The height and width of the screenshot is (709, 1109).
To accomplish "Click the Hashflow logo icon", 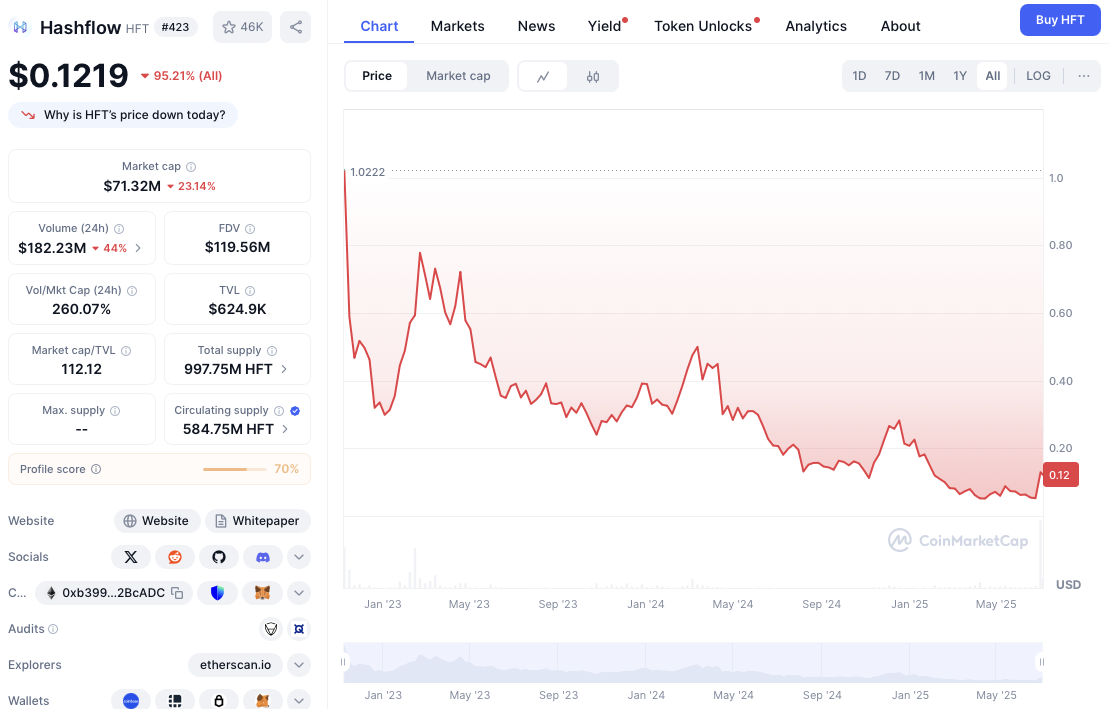I will click(x=21, y=27).
